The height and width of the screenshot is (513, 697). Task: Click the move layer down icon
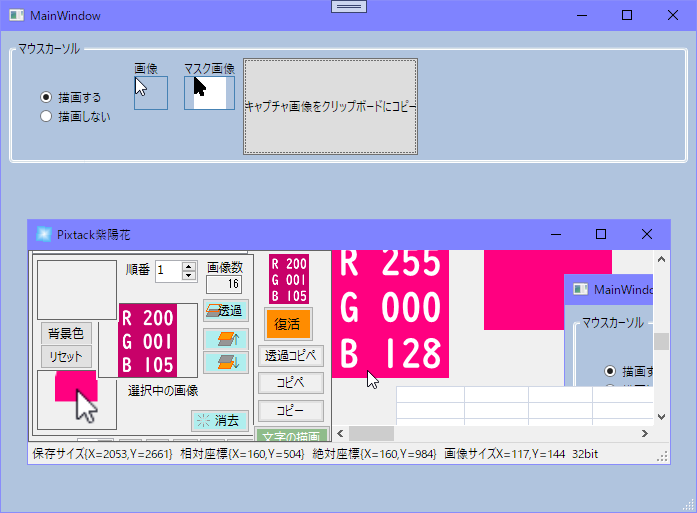coord(226,362)
